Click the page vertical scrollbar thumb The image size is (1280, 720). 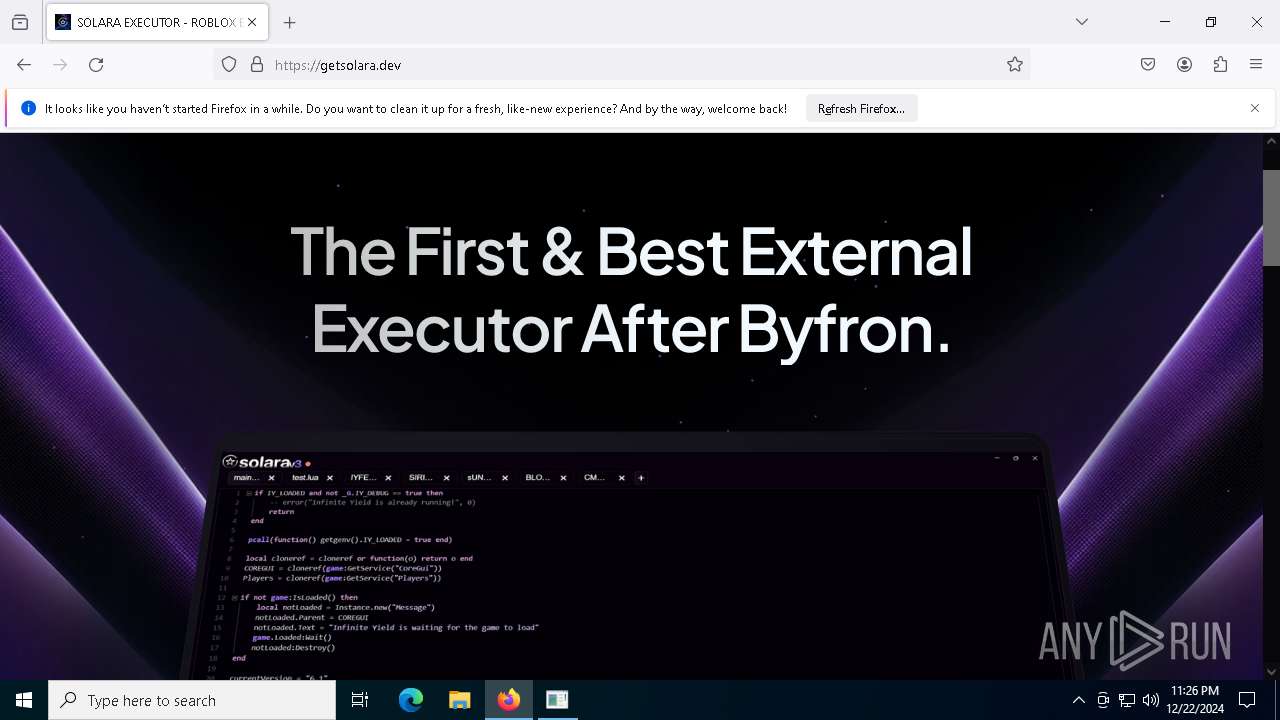click(x=1271, y=217)
